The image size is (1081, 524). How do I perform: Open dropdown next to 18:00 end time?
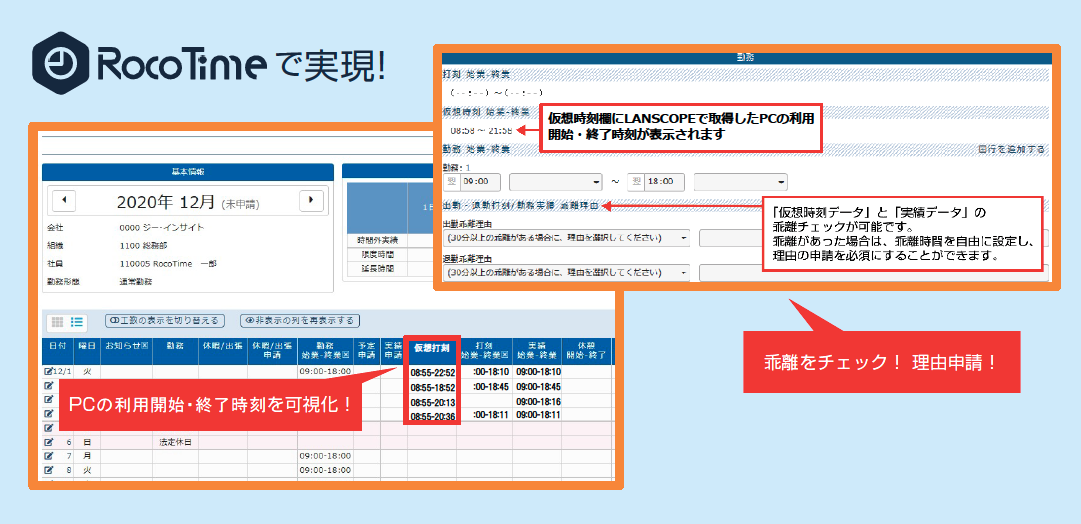741,182
